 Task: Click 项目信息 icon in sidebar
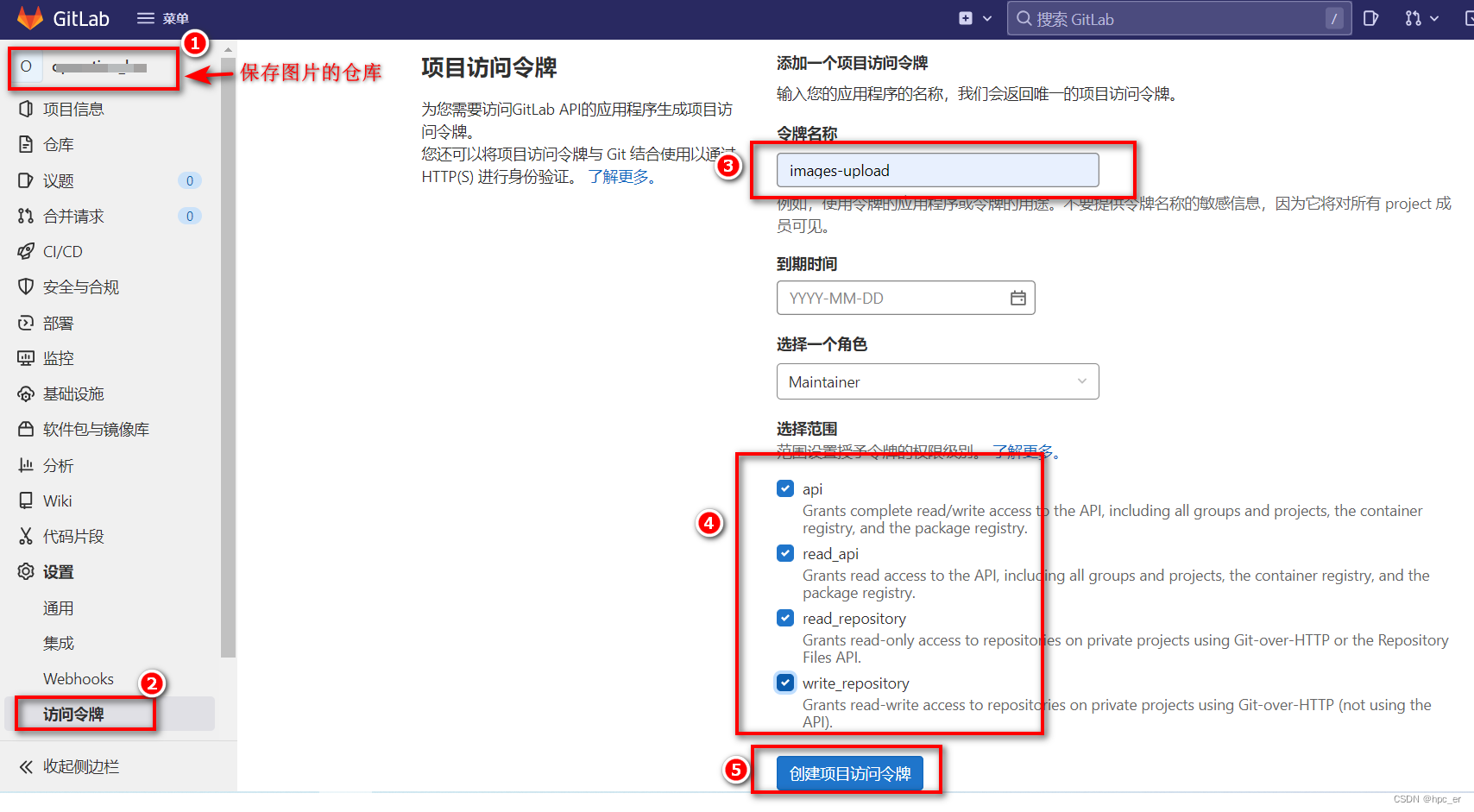pyautogui.click(x=26, y=109)
